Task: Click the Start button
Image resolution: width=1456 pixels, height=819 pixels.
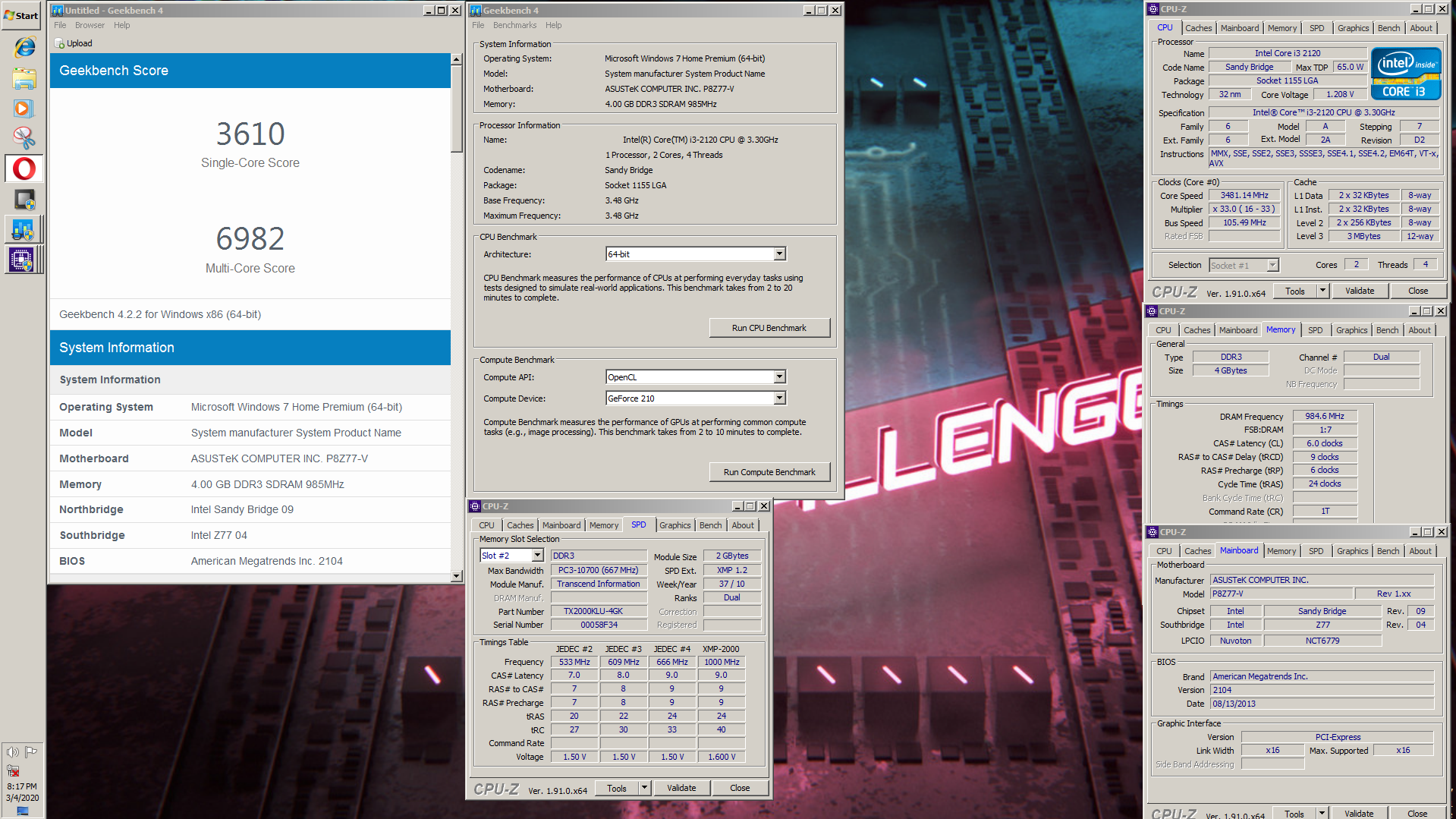Action: (x=21, y=15)
